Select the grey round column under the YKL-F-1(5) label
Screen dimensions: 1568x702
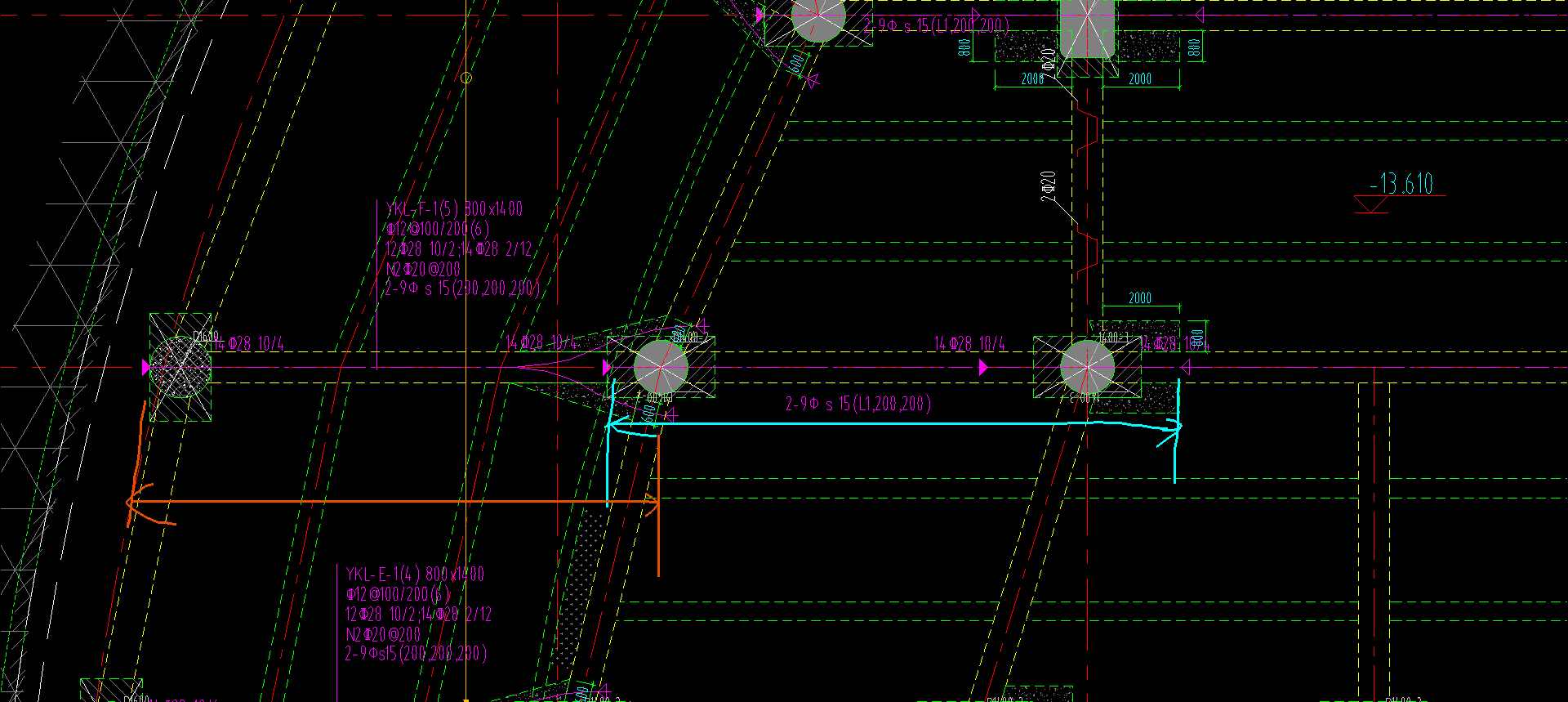(661, 368)
